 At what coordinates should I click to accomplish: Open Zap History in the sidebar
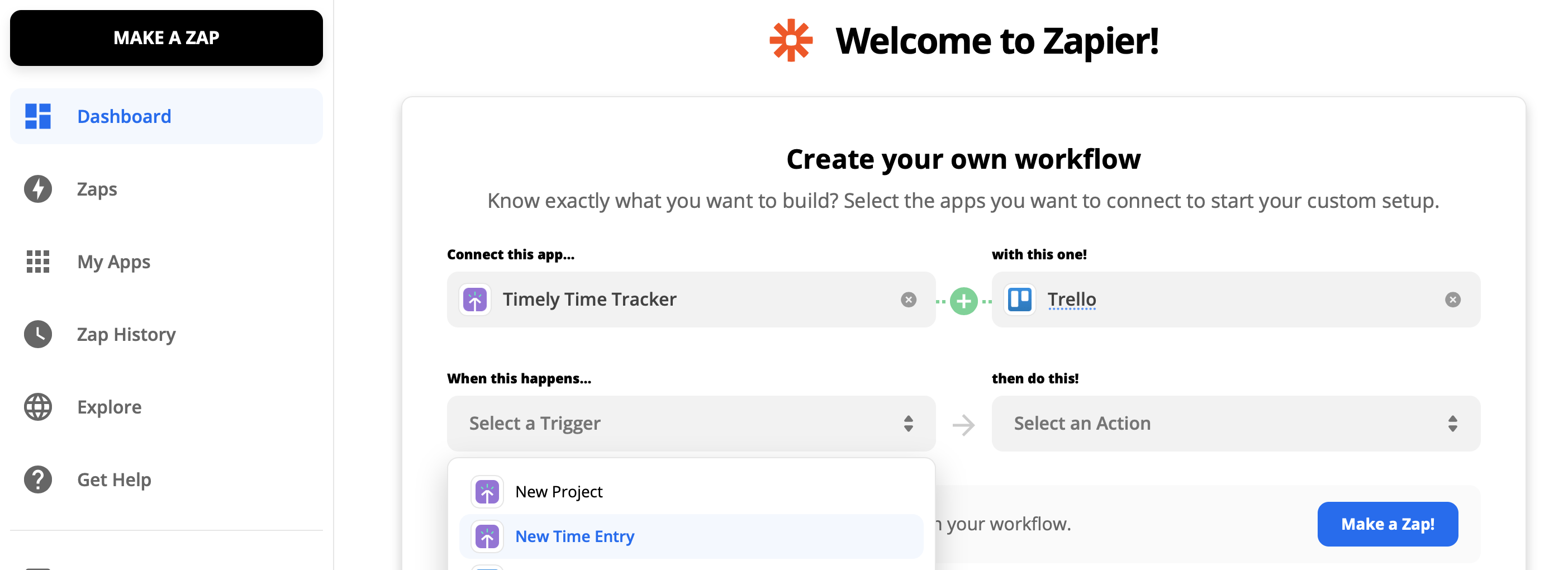tap(126, 334)
